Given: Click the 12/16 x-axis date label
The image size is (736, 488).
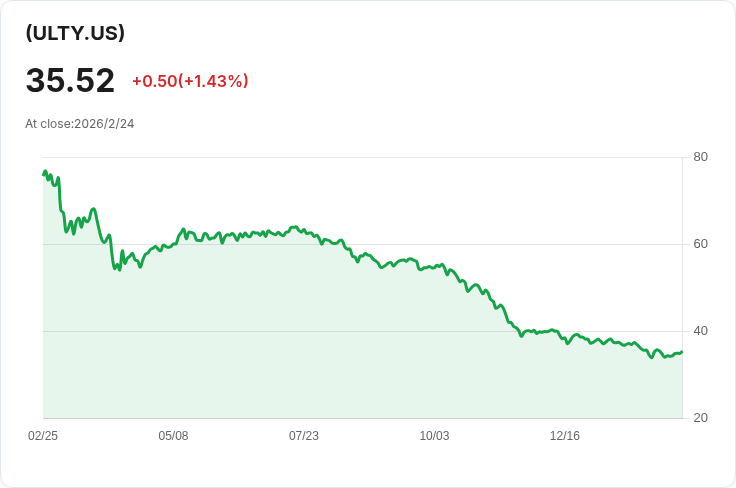Looking at the screenshot, I should click(x=565, y=436).
